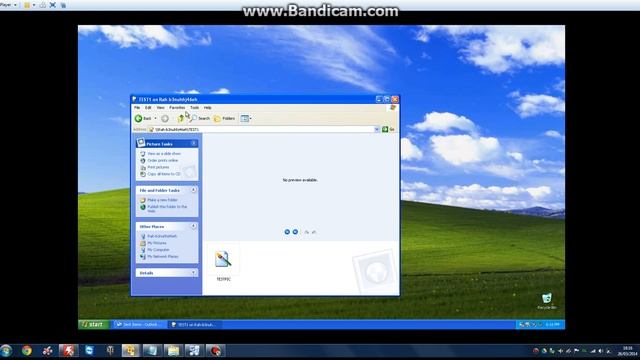Click inside the Address bar path field
640x360 pixels.
point(261,129)
